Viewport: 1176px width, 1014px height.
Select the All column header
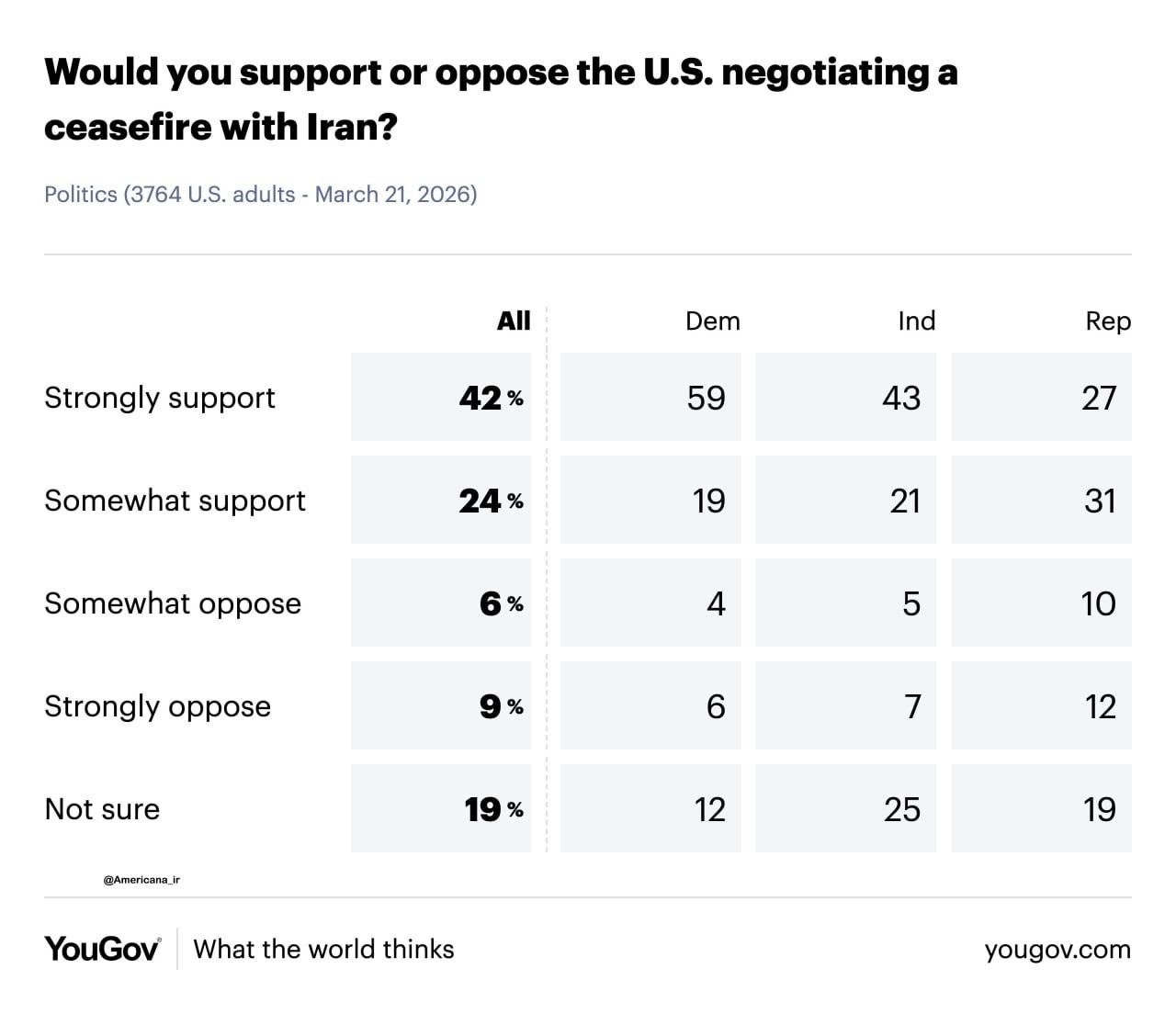pyautogui.click(x=514, y=321)
